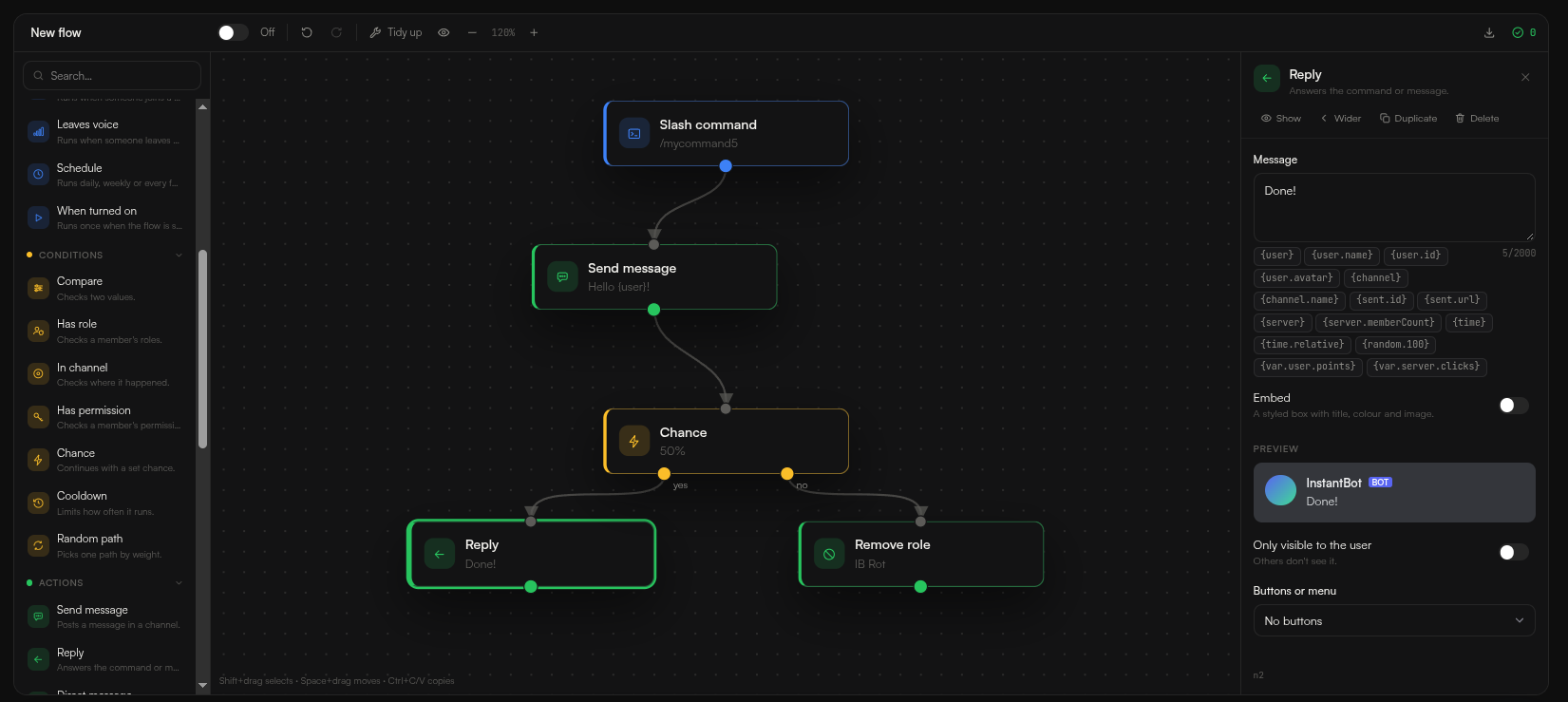
Task: Click the sidebar scrollbar down arrow
Action: (202, 685)
